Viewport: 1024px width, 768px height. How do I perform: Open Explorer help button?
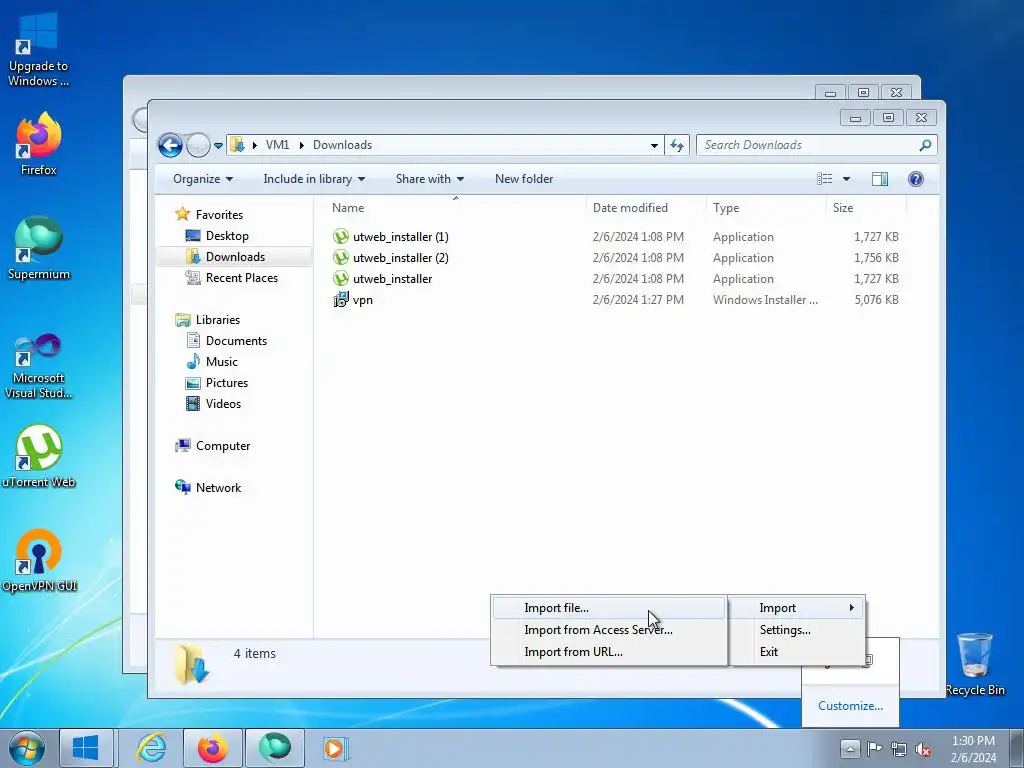pos(916,179)
